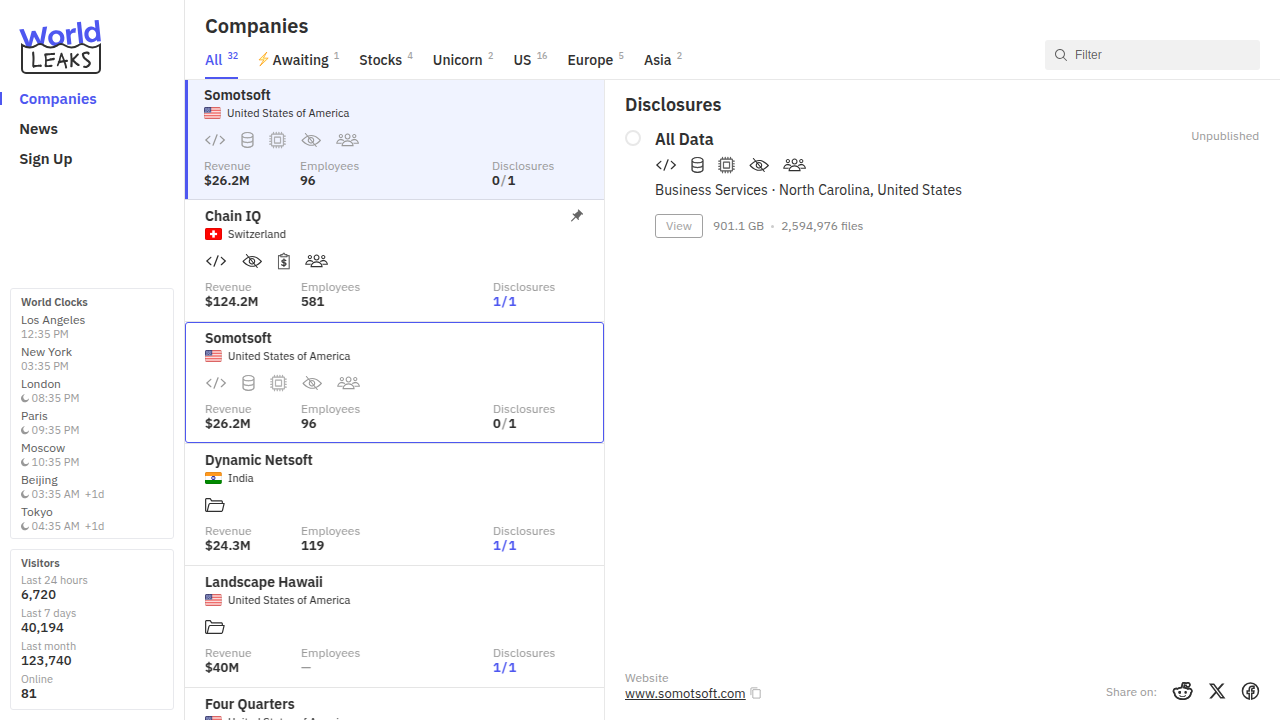The height and width of the screenshot is (720, 1280).
Task: Click people icon in top Somotsoft card
Action: (347, 140)
